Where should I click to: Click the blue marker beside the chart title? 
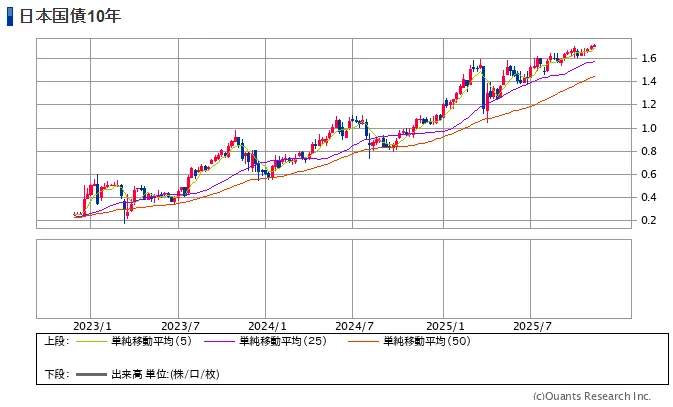coord(9,17)
